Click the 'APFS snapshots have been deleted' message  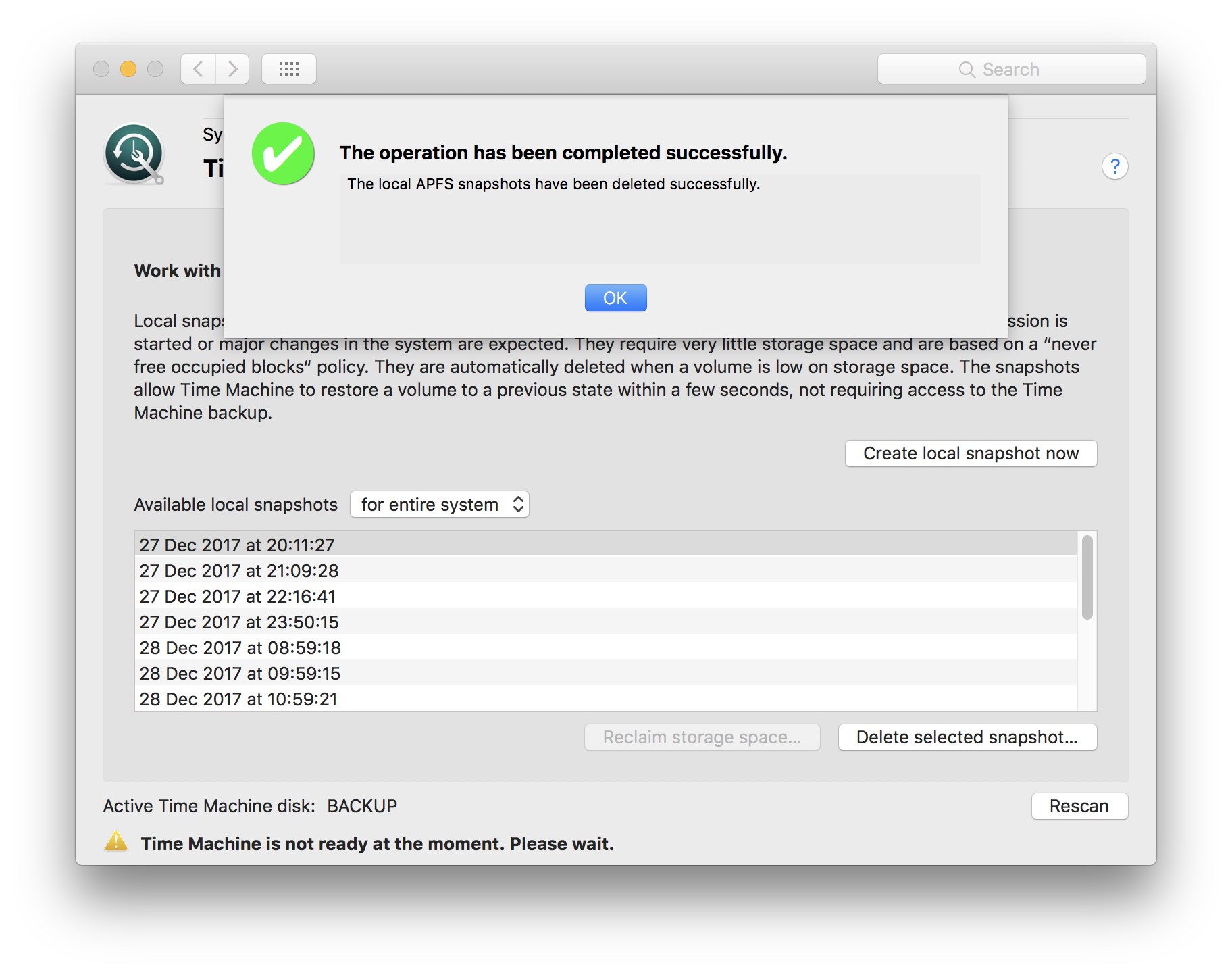[x=554, y=184]
